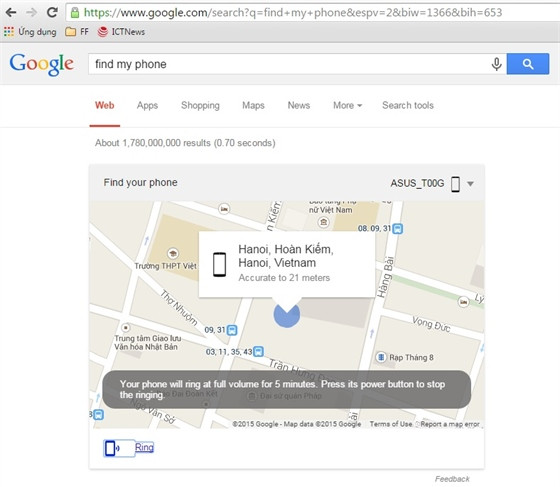Click the Rạp Tháng 8 map marker
560x487 pixels.
click(381, 357)
